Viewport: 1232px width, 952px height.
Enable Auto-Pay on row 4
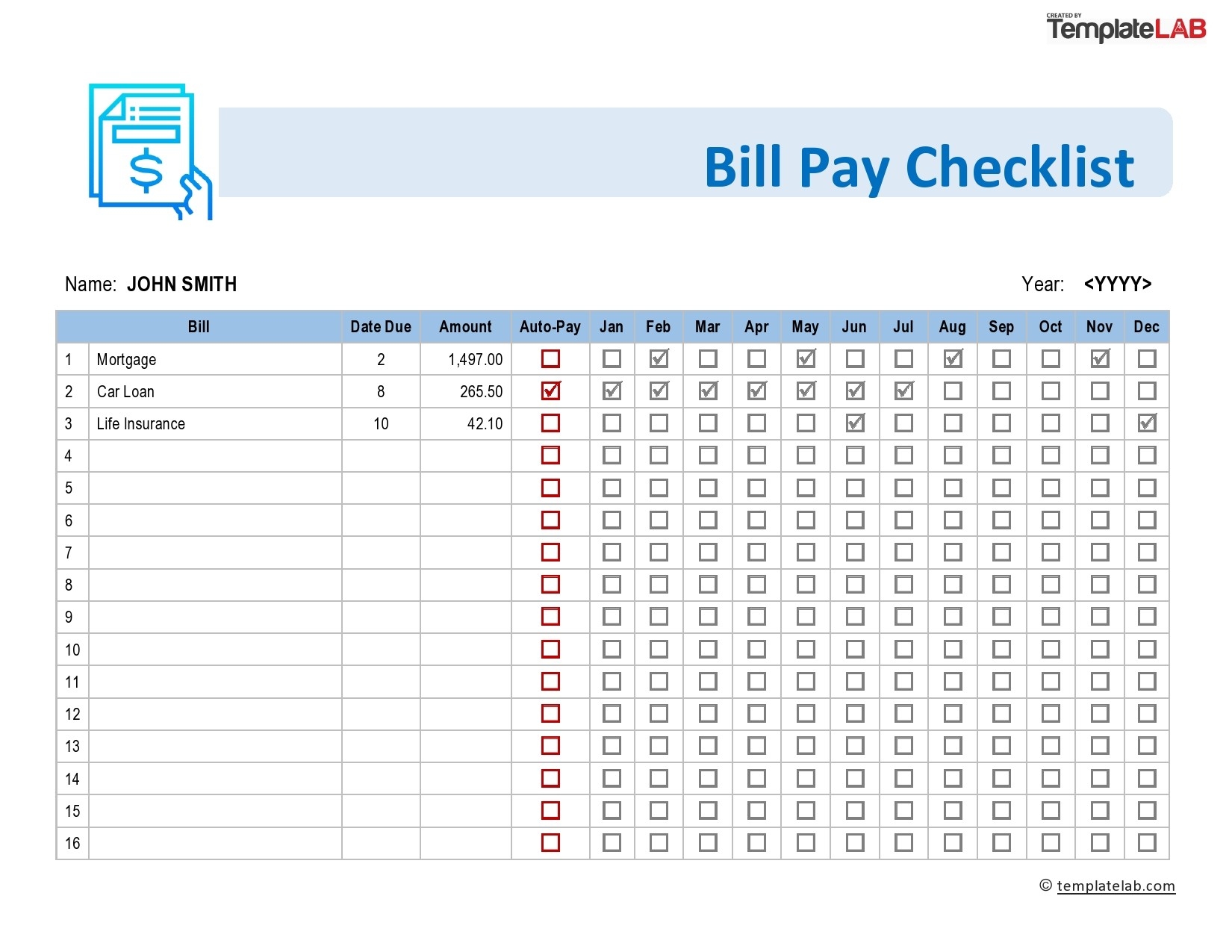pyautogui.click(x=550, y=455)
